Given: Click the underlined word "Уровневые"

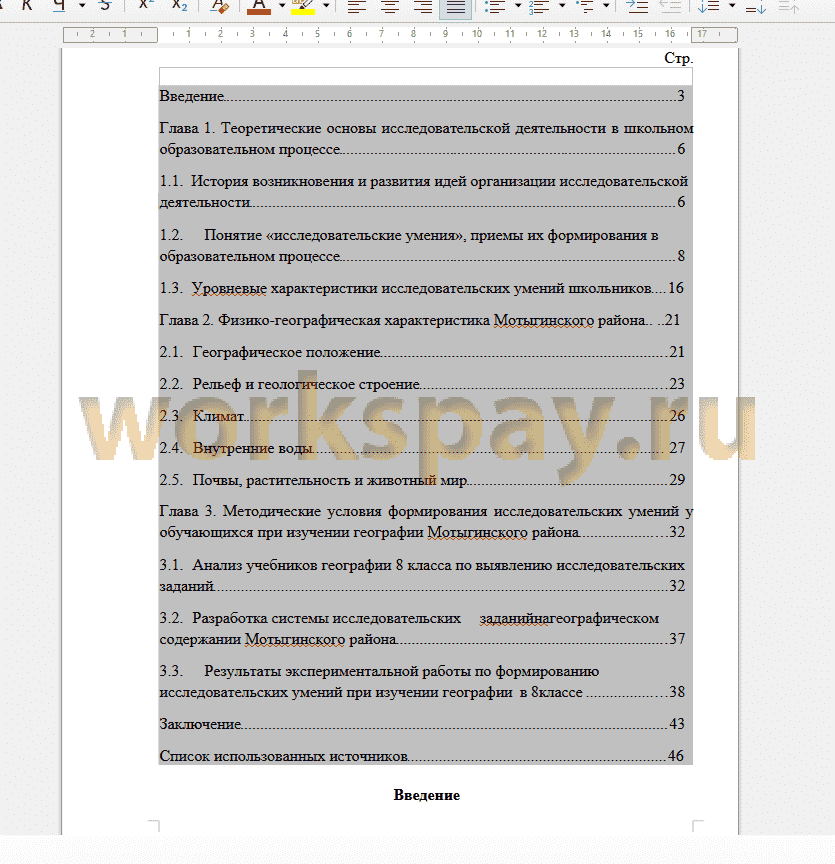Looking at the screenshot, I should [x=229, y=288].
